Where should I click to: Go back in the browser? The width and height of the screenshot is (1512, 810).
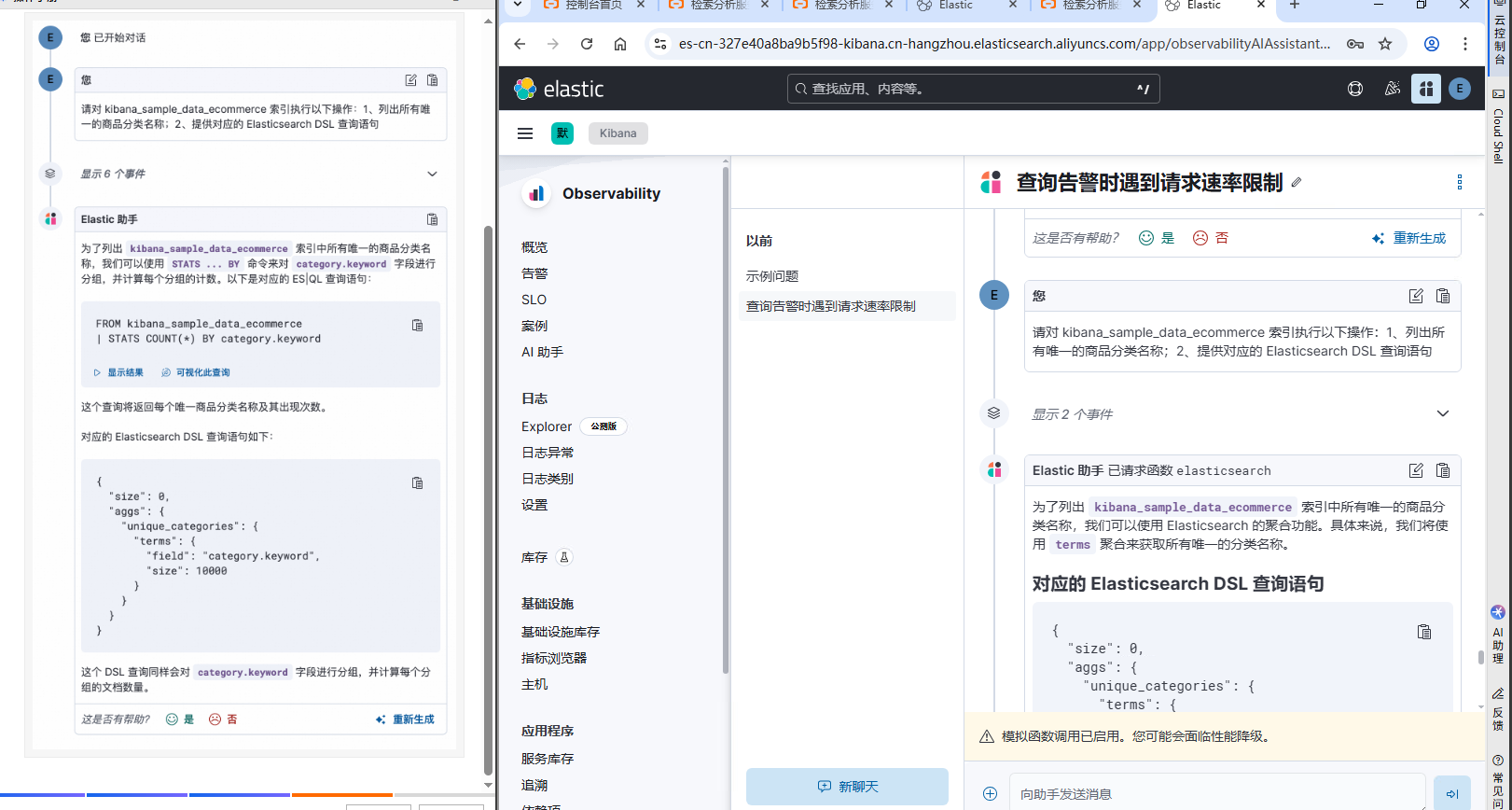(x=520, y=44)
